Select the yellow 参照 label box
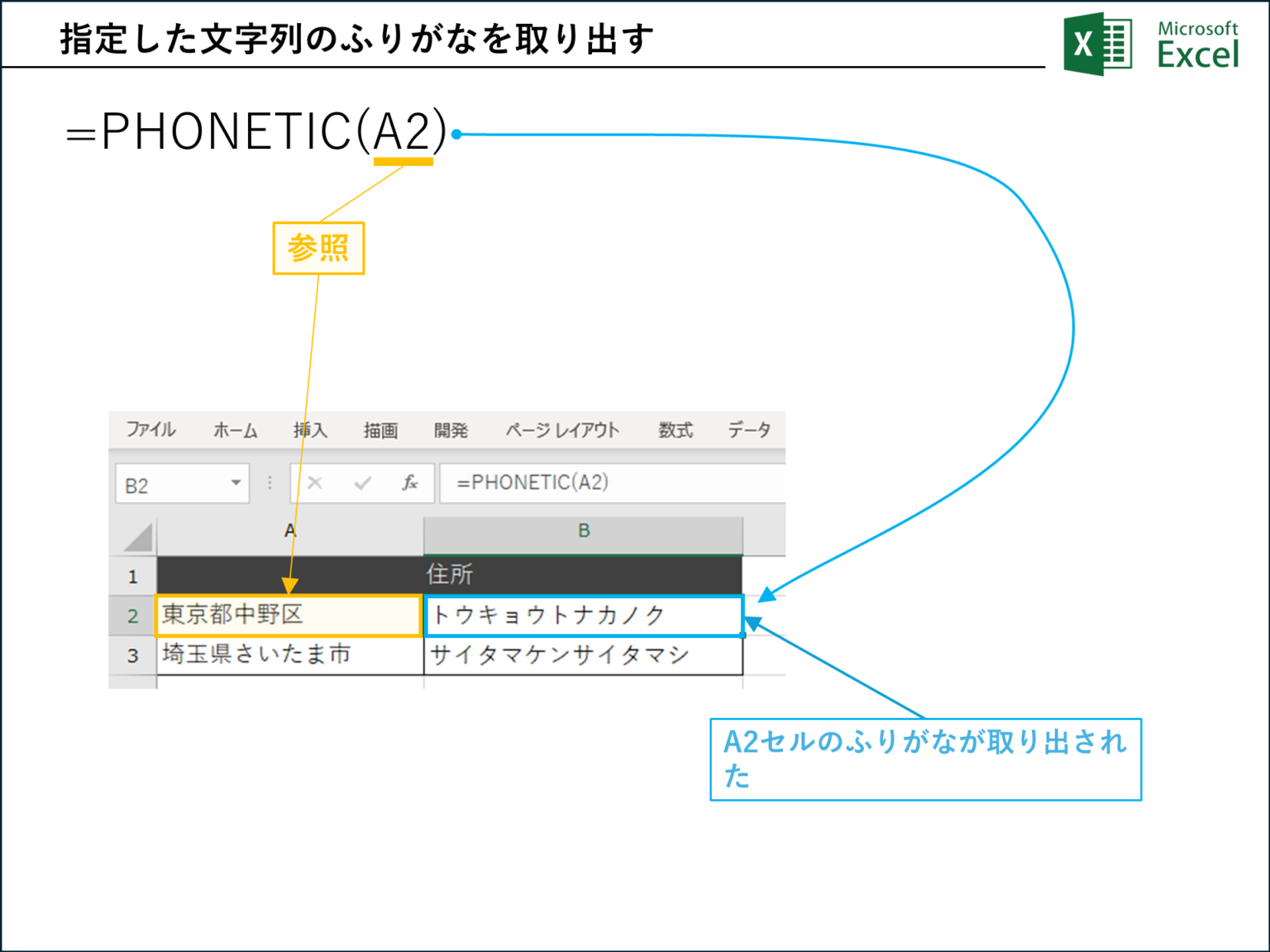This screenshot has width=1270, height=952. [319, 247]
